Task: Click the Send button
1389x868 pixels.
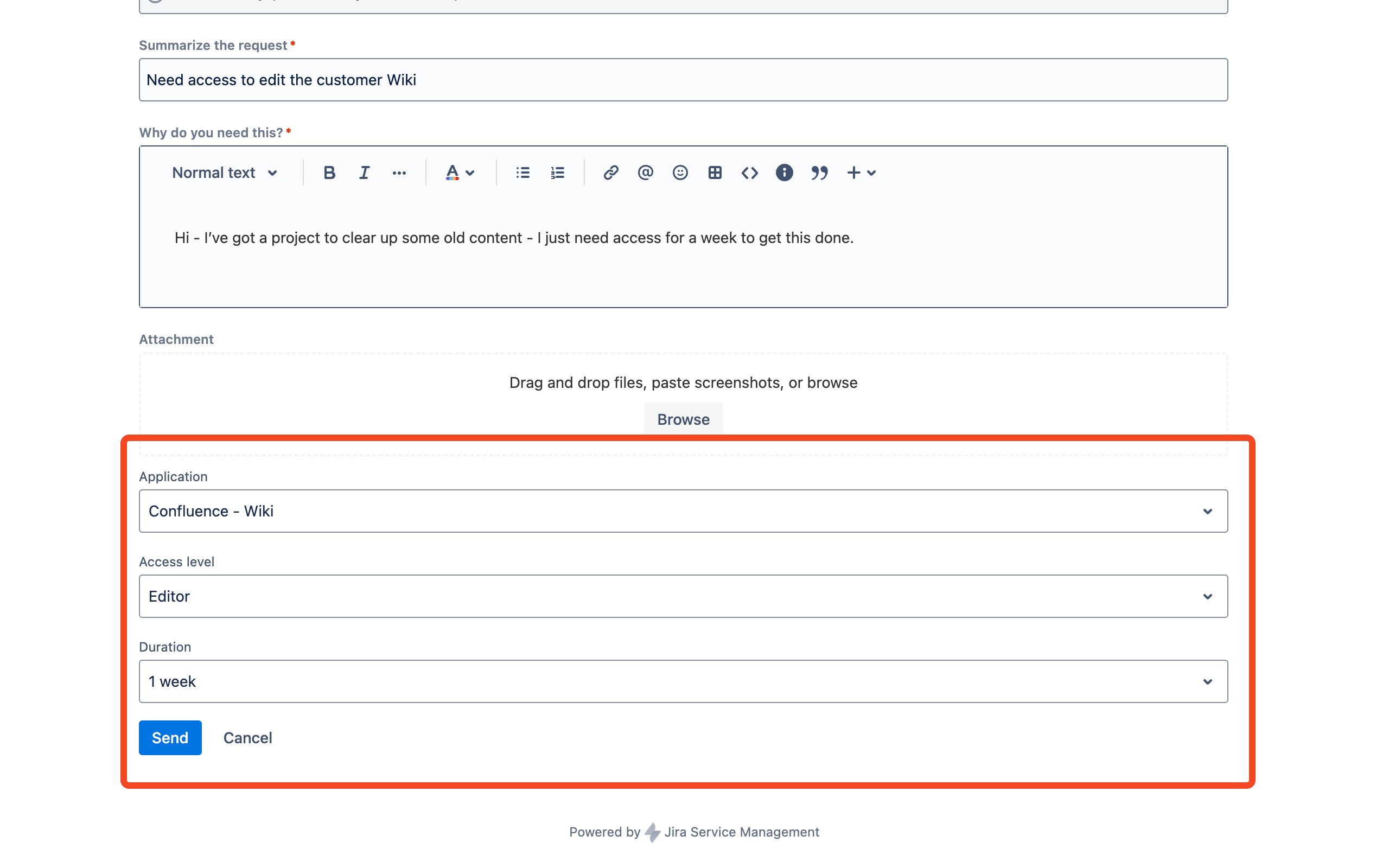Action: pyautogui.click(x=170, y=738)
